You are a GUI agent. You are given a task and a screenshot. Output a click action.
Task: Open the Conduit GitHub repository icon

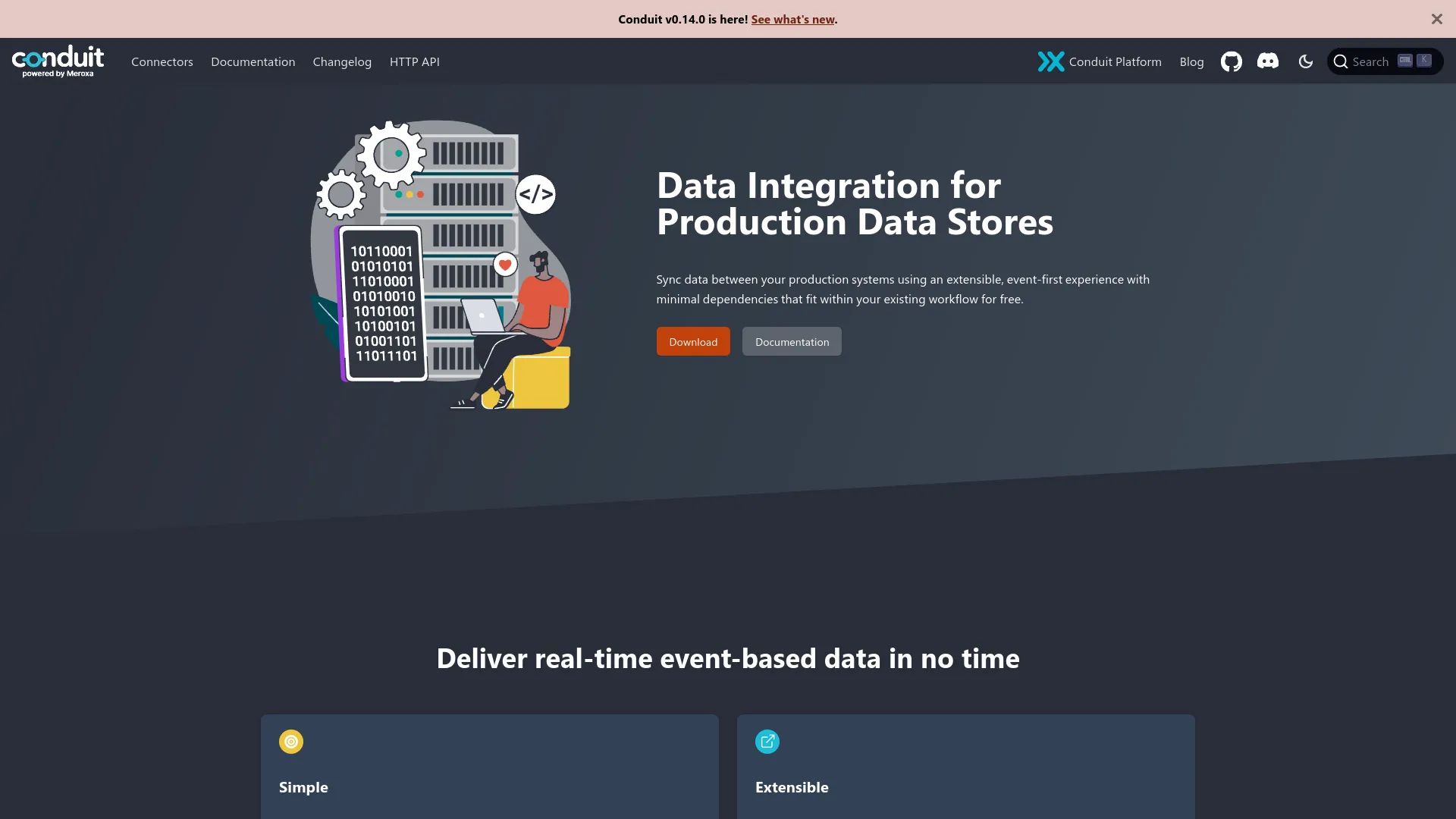(x=1231, y=61)
